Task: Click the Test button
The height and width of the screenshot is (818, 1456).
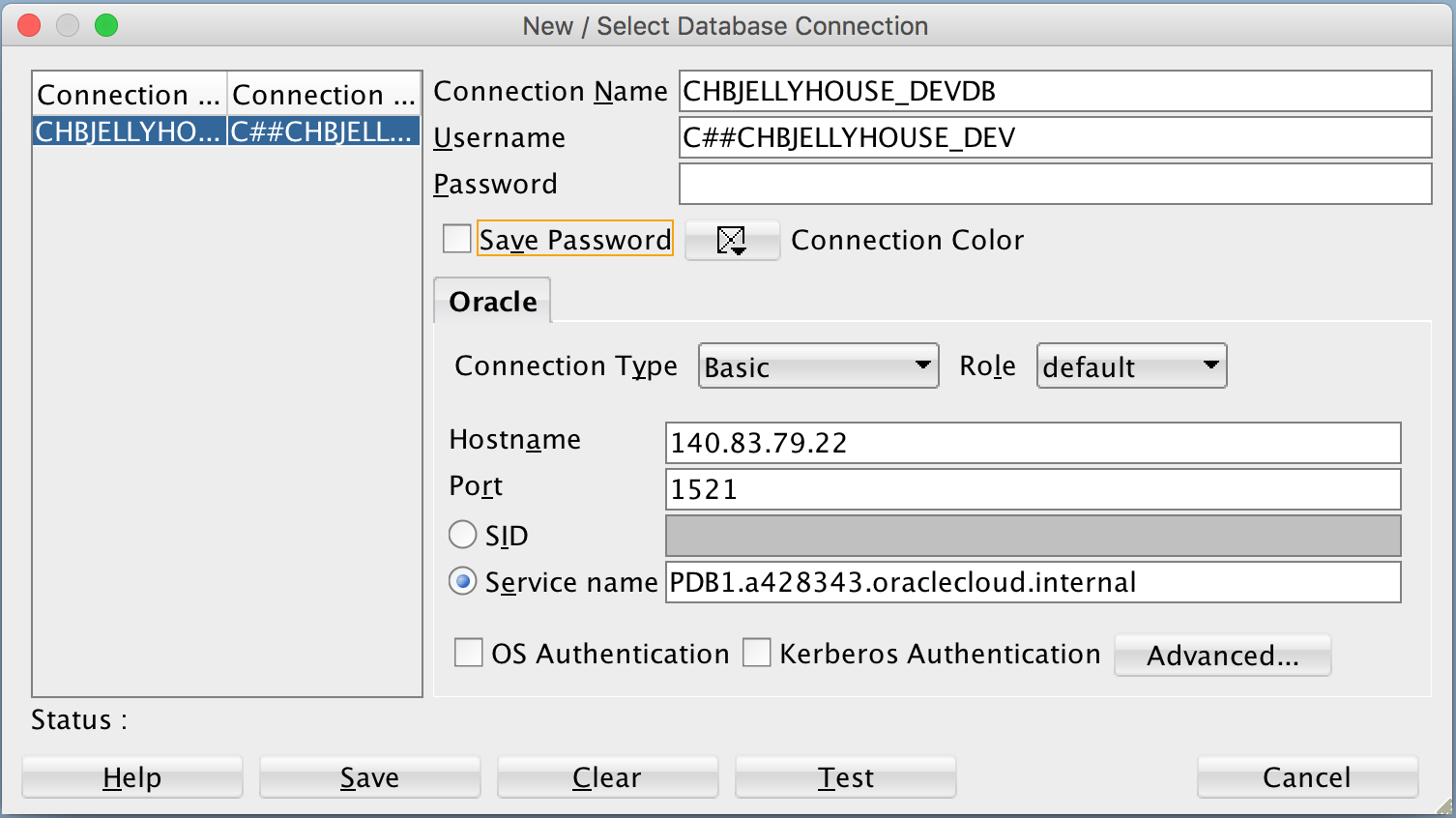Action: click(845, 776)
